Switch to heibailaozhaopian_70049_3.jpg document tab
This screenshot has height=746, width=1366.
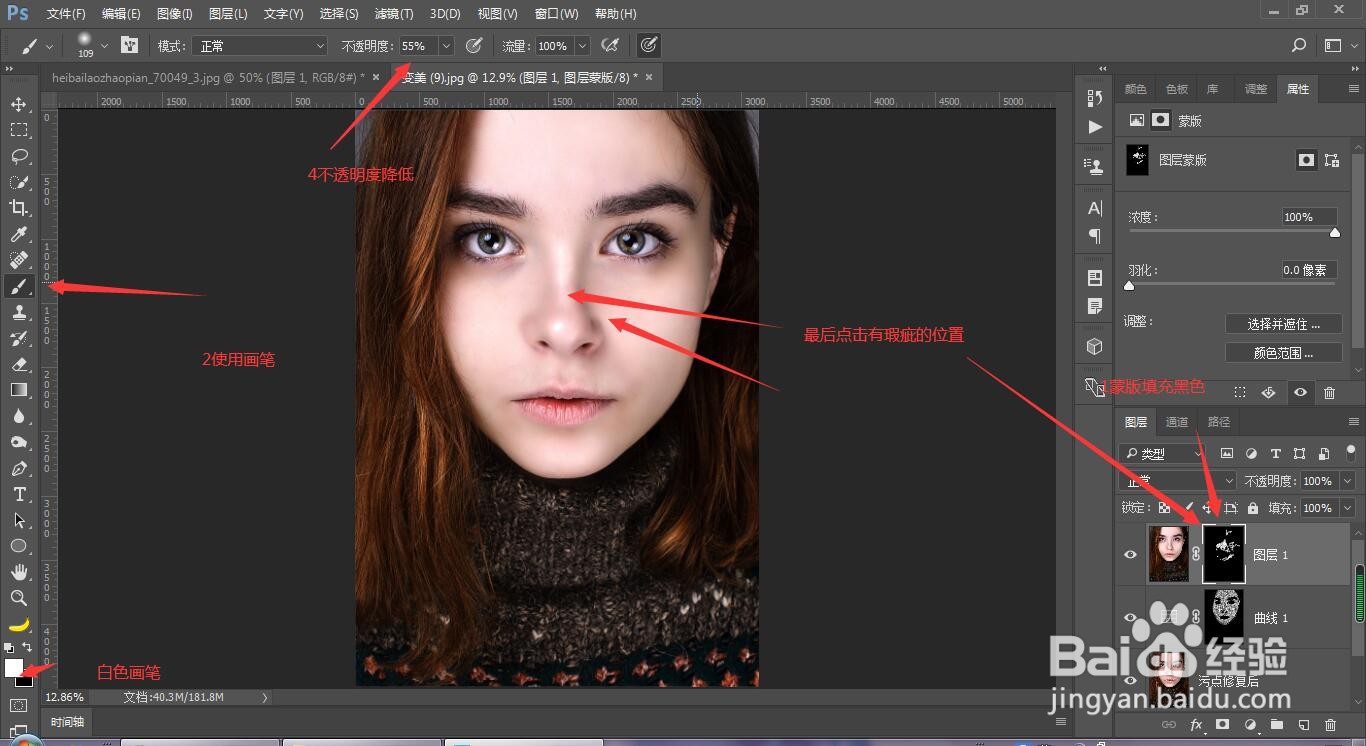pos(207,77)
